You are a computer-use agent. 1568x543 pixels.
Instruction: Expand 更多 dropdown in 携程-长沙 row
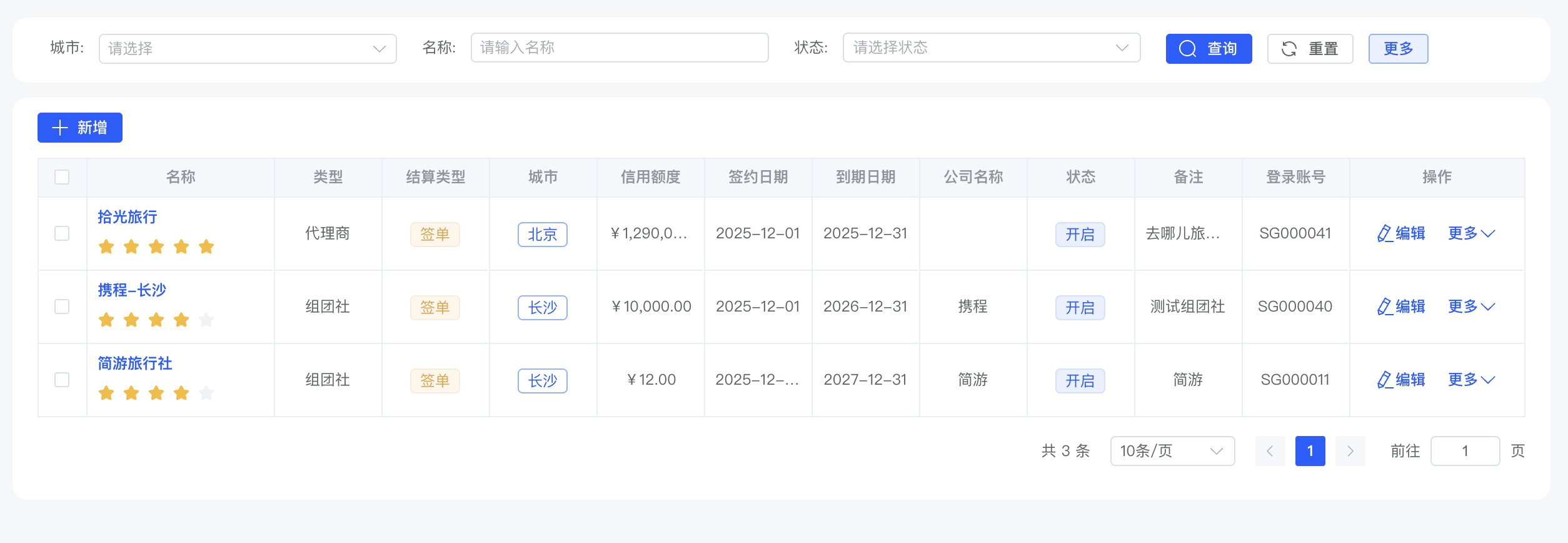tap(1472, 307)
